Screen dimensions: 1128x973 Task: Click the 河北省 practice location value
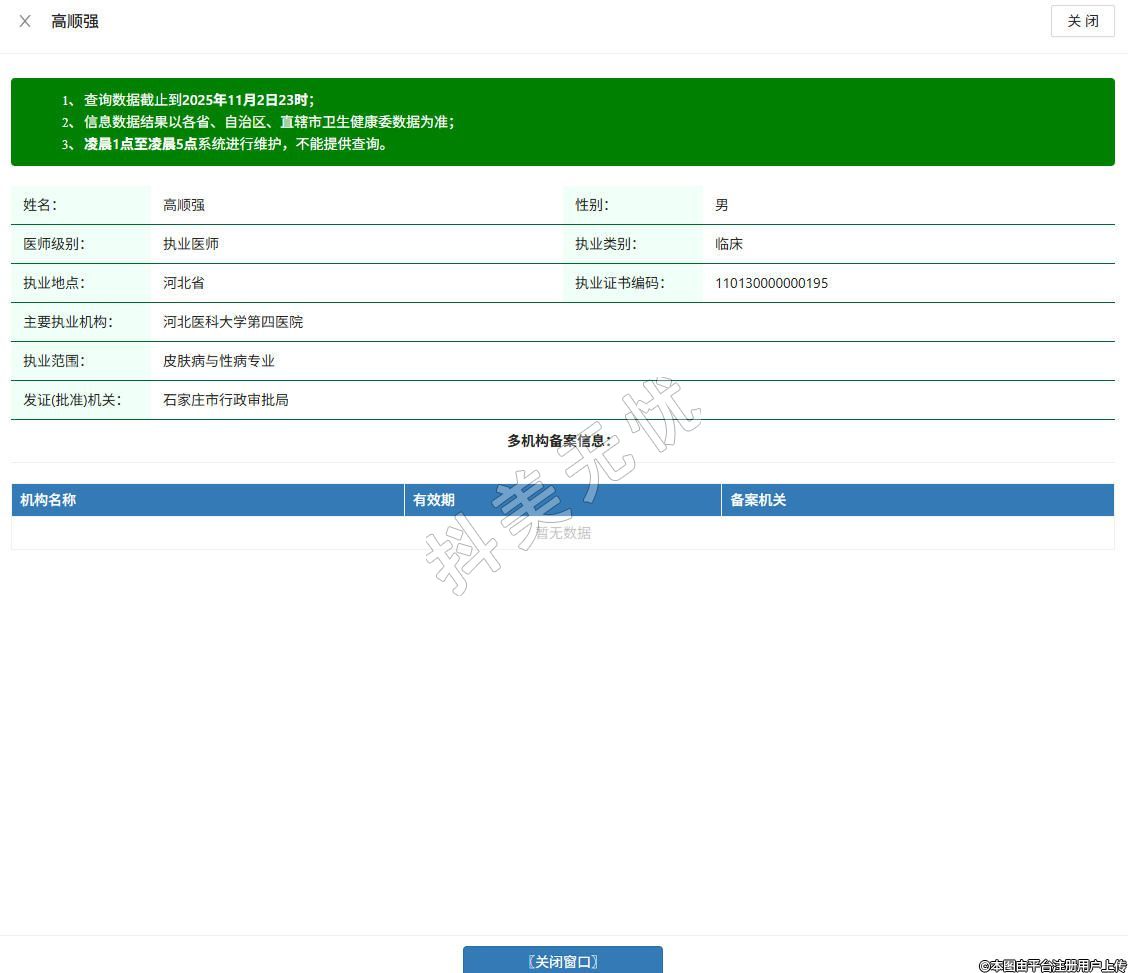pyautogui.click(x=184, y=283)
